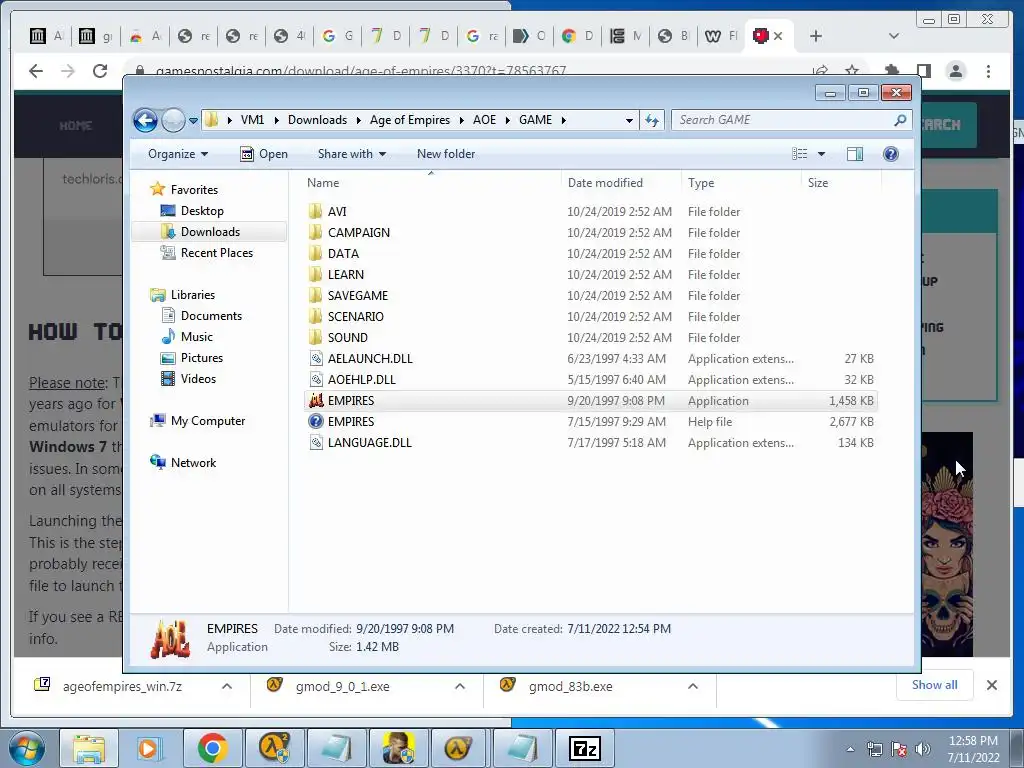Open the Share with menu

click(351, 154)
